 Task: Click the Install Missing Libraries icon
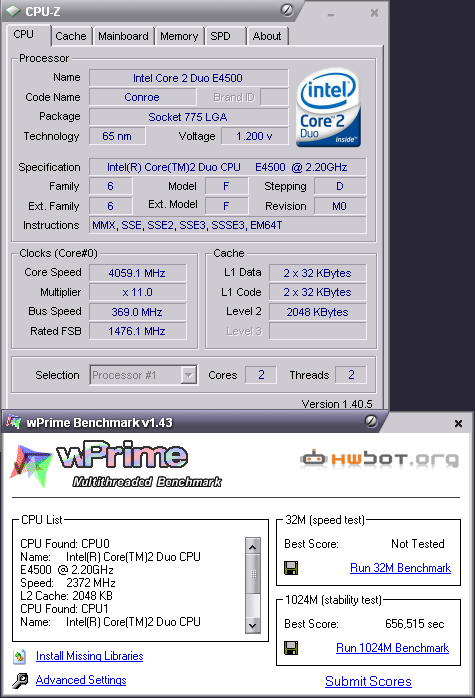[20, 656]
